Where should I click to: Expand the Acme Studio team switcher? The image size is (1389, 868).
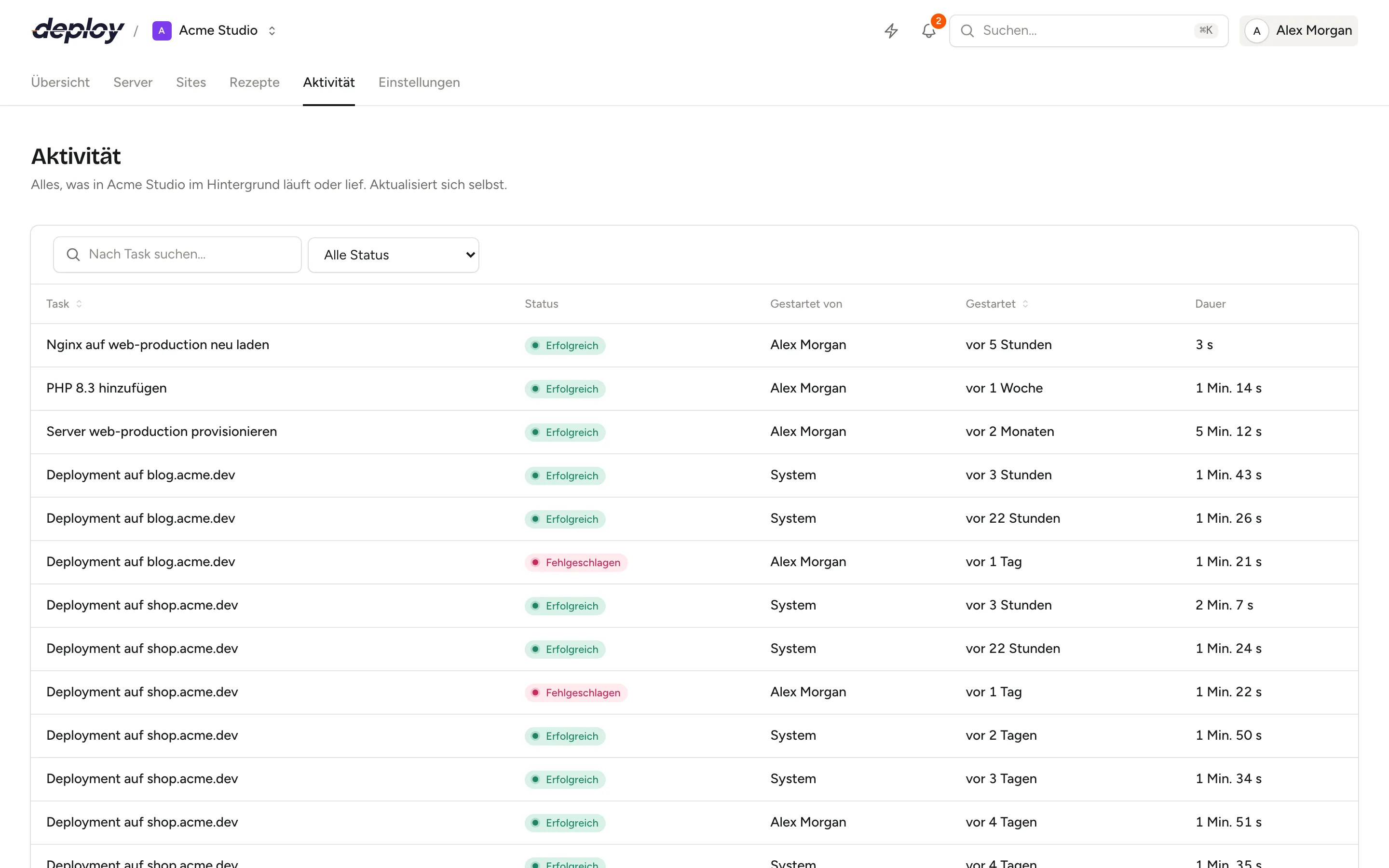point(272,30)
